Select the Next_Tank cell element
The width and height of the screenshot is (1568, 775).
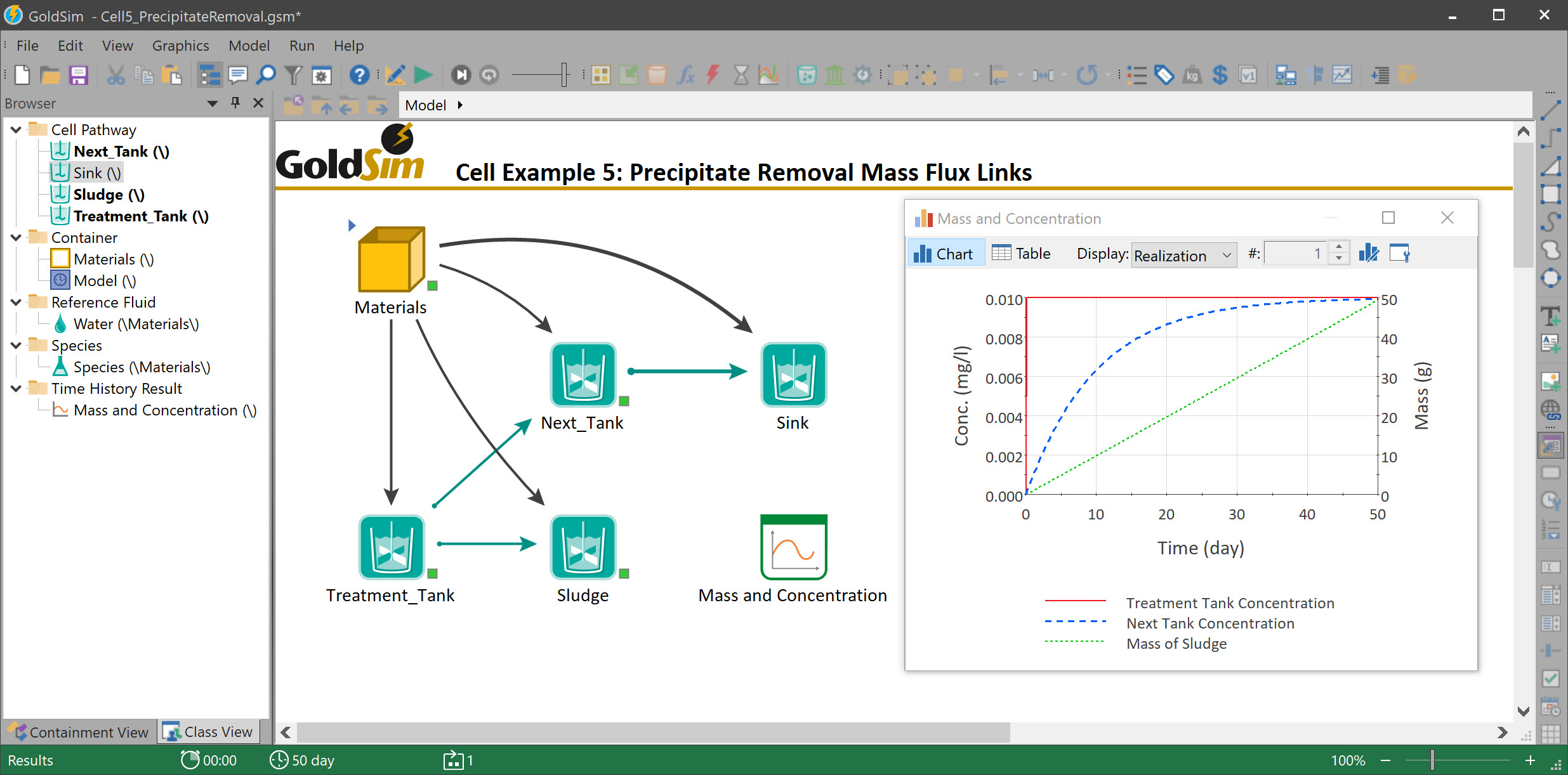point(583,374)
